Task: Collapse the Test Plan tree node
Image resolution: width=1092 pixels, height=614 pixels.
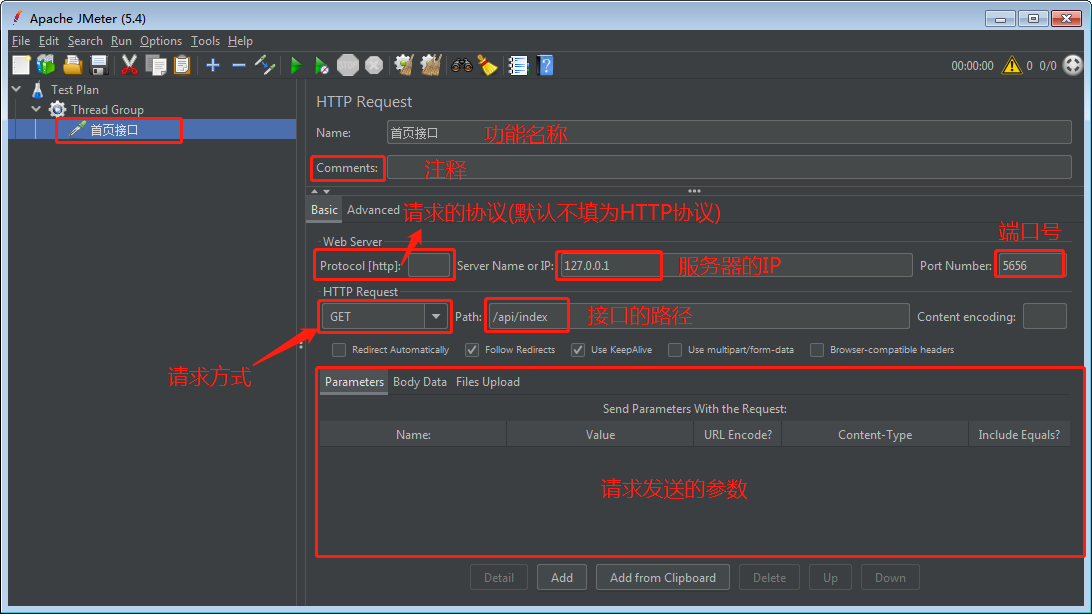Action: pos(16,89)
